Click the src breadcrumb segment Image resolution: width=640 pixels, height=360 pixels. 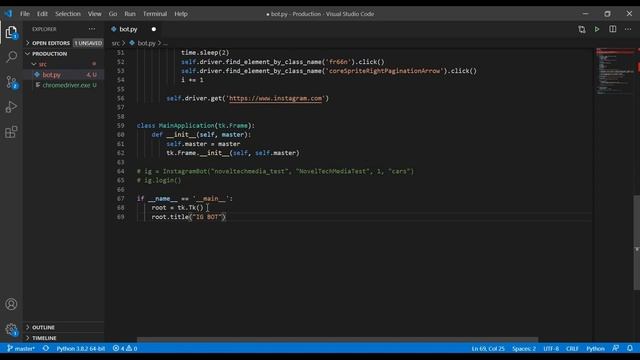(116, 43)
